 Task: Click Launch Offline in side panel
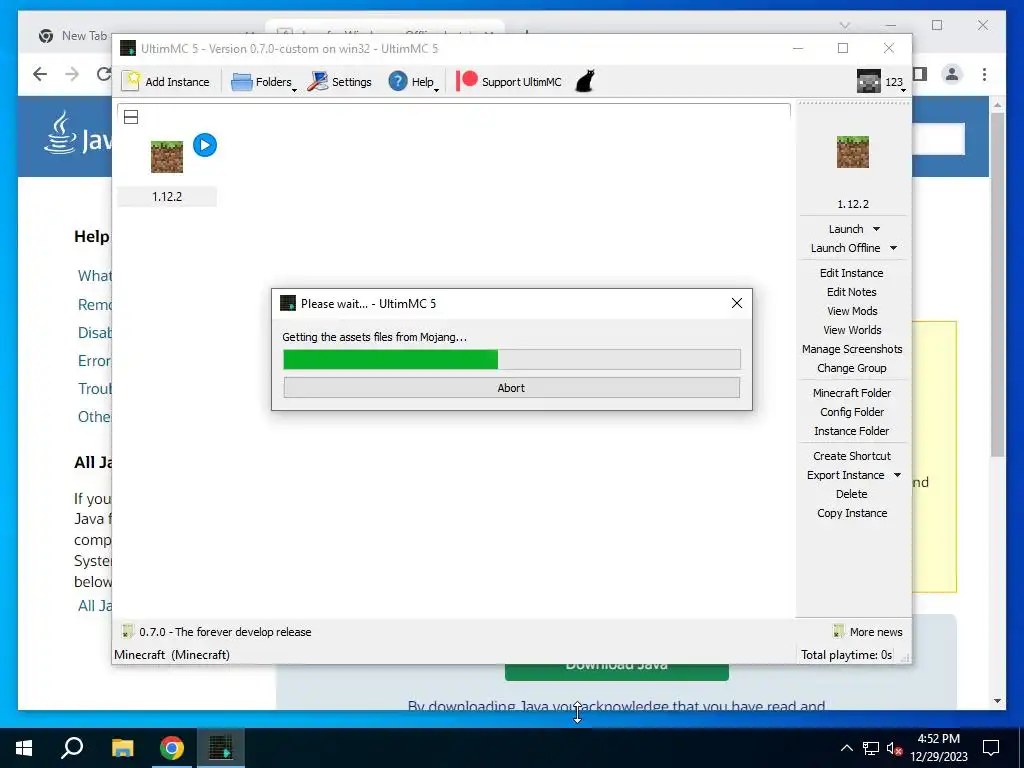point(845,248)
